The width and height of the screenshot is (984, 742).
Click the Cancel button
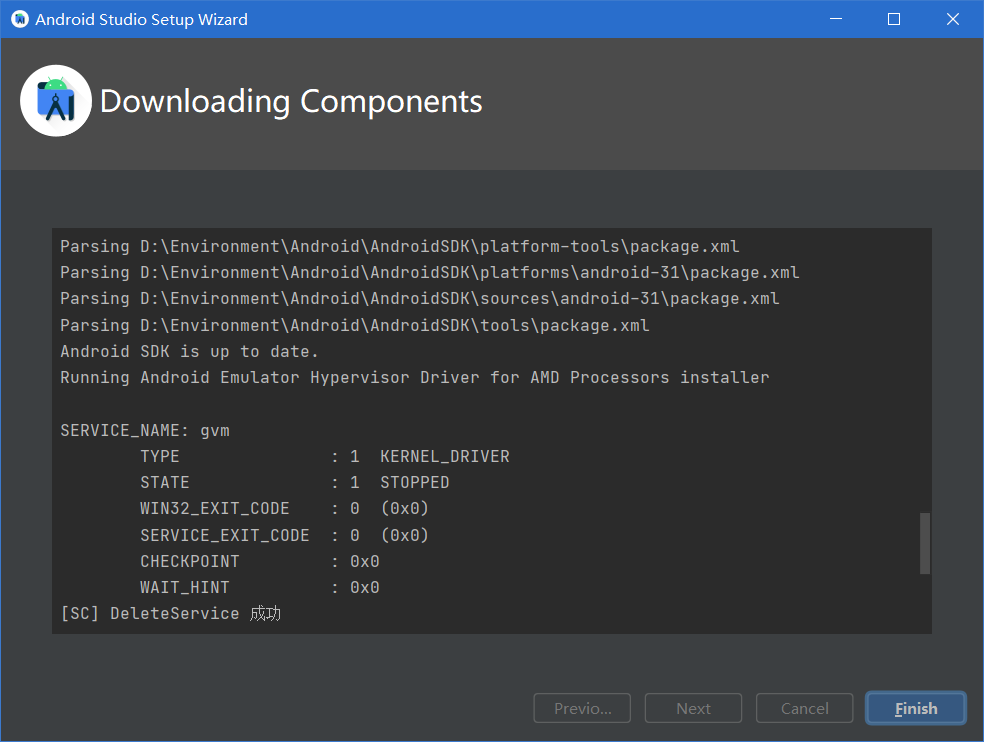coord(805,708)
